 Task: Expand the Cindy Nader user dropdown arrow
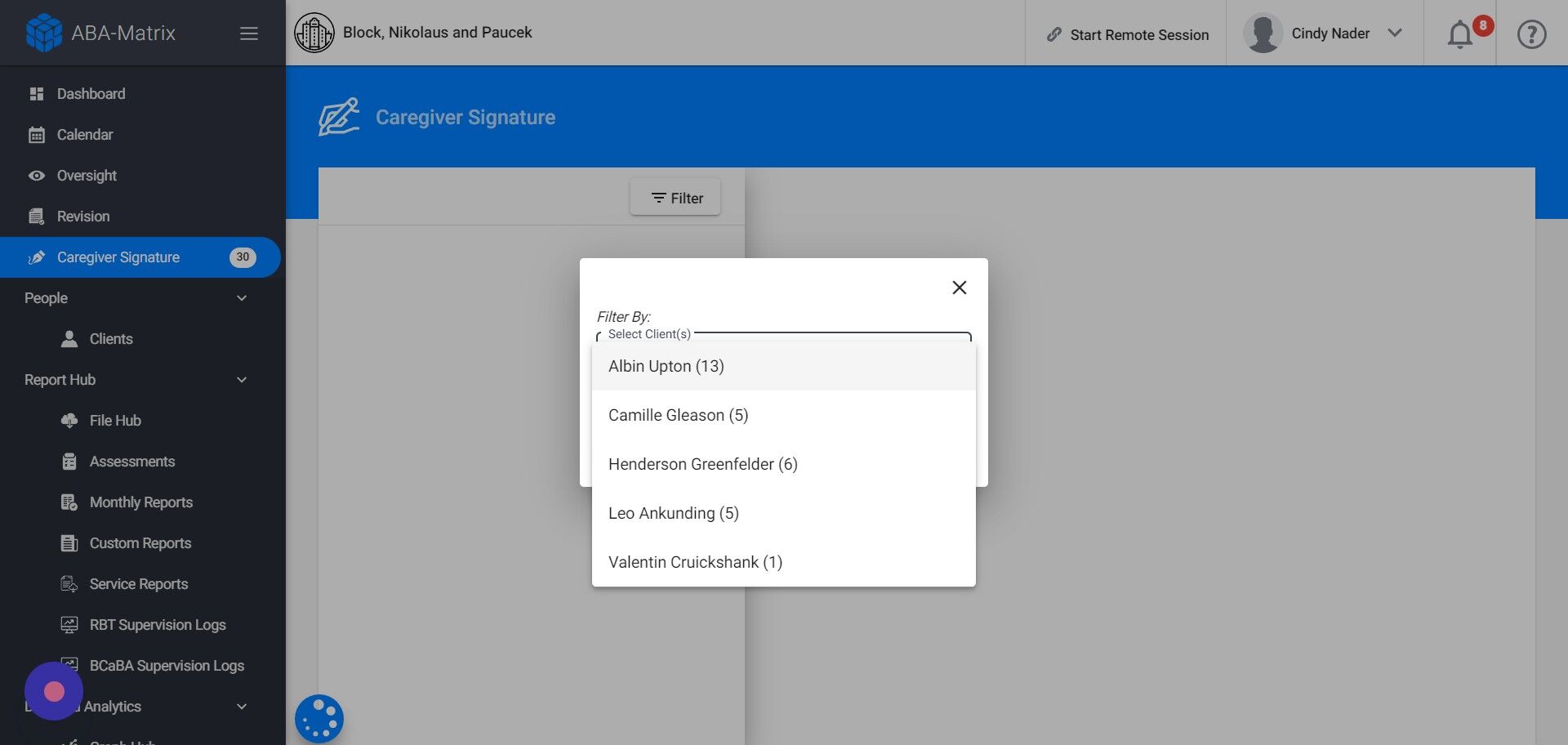(x=1395, y=33)
